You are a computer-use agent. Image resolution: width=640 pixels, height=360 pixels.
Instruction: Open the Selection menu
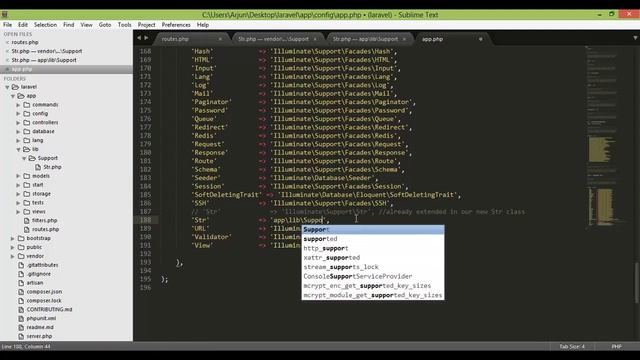(45, 25)
